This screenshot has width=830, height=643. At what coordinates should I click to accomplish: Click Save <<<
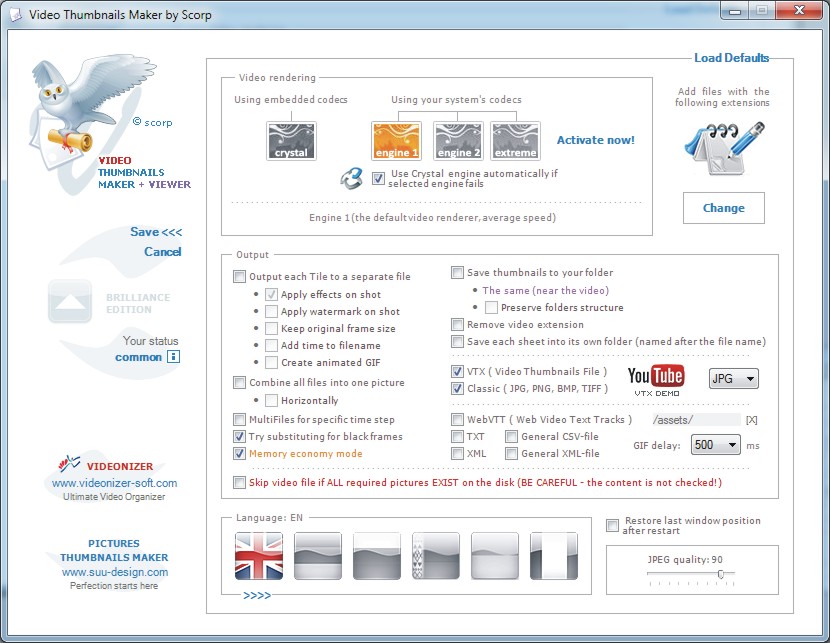[x=156, y=232]
